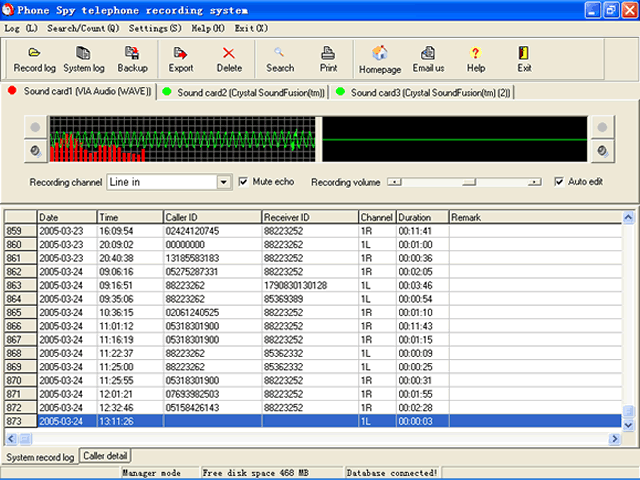The height and width of the screenshot is (480, 640).
Task: Click the horizontal scroll left arrow
Action: pos(11,439)
